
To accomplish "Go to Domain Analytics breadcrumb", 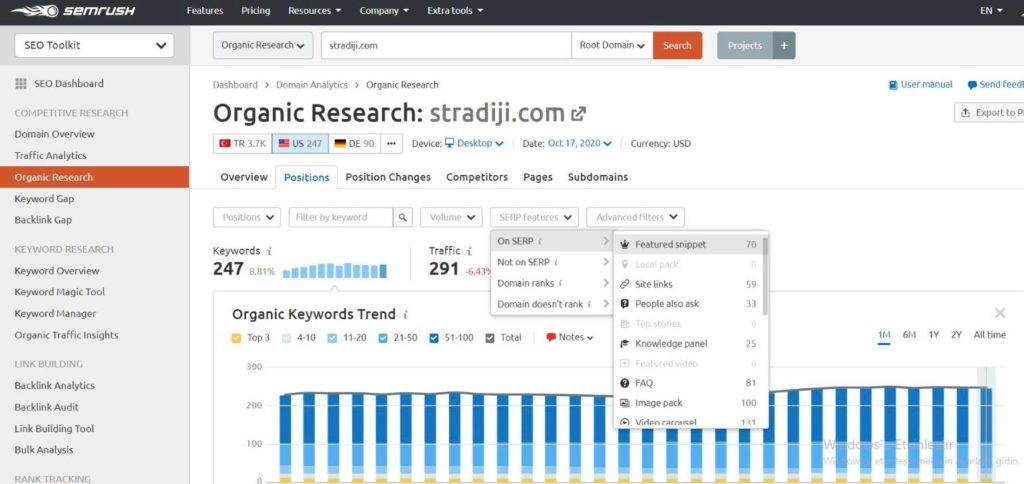I will point(312,85).
